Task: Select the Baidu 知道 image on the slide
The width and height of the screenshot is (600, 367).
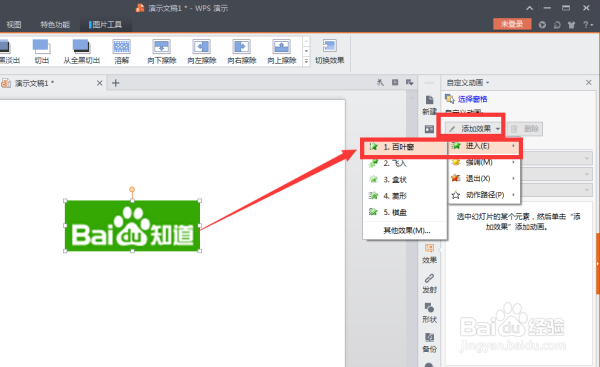Action: 132,226
